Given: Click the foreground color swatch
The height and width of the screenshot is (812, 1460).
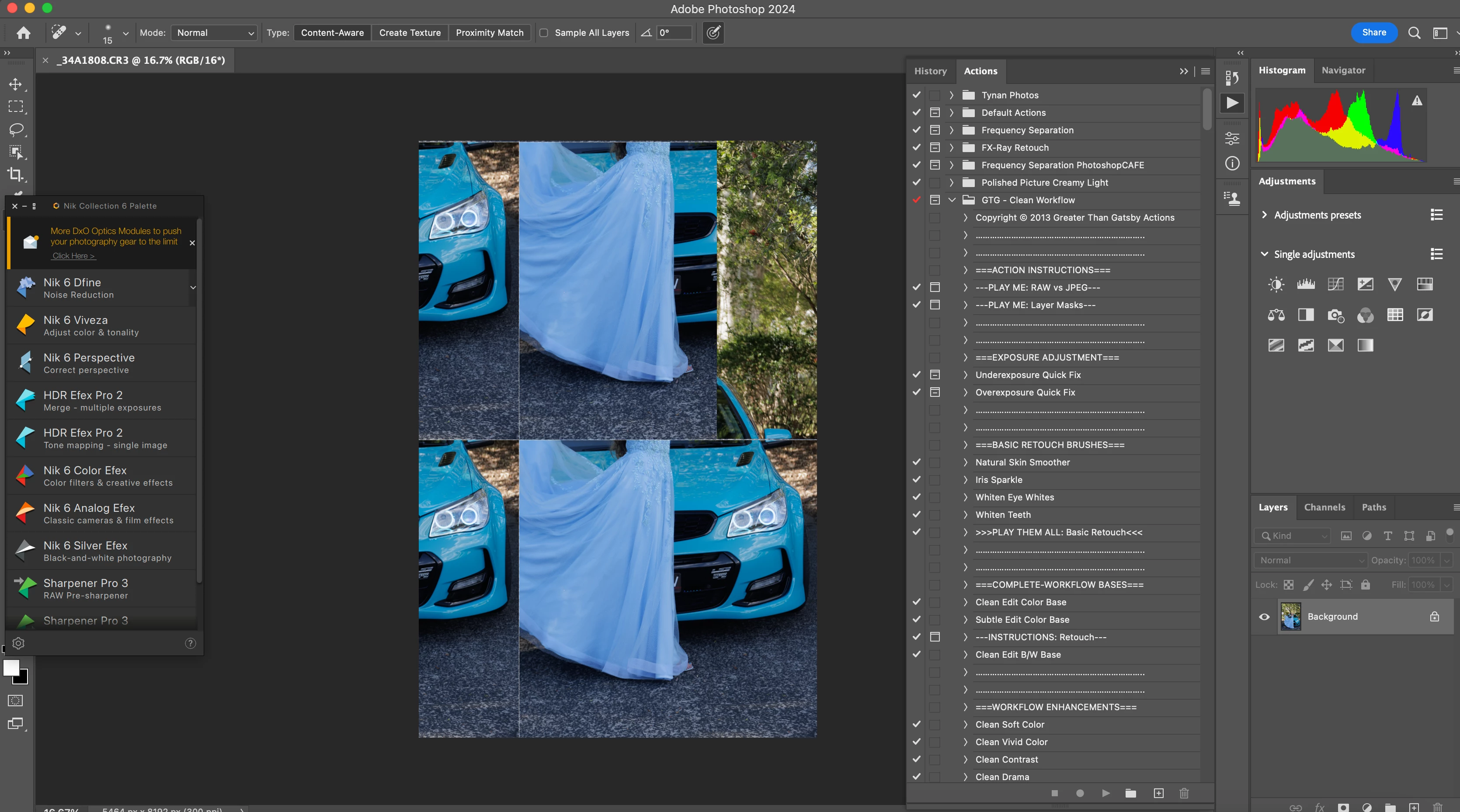Looking at the screenshot, I should tap(11, 667).
